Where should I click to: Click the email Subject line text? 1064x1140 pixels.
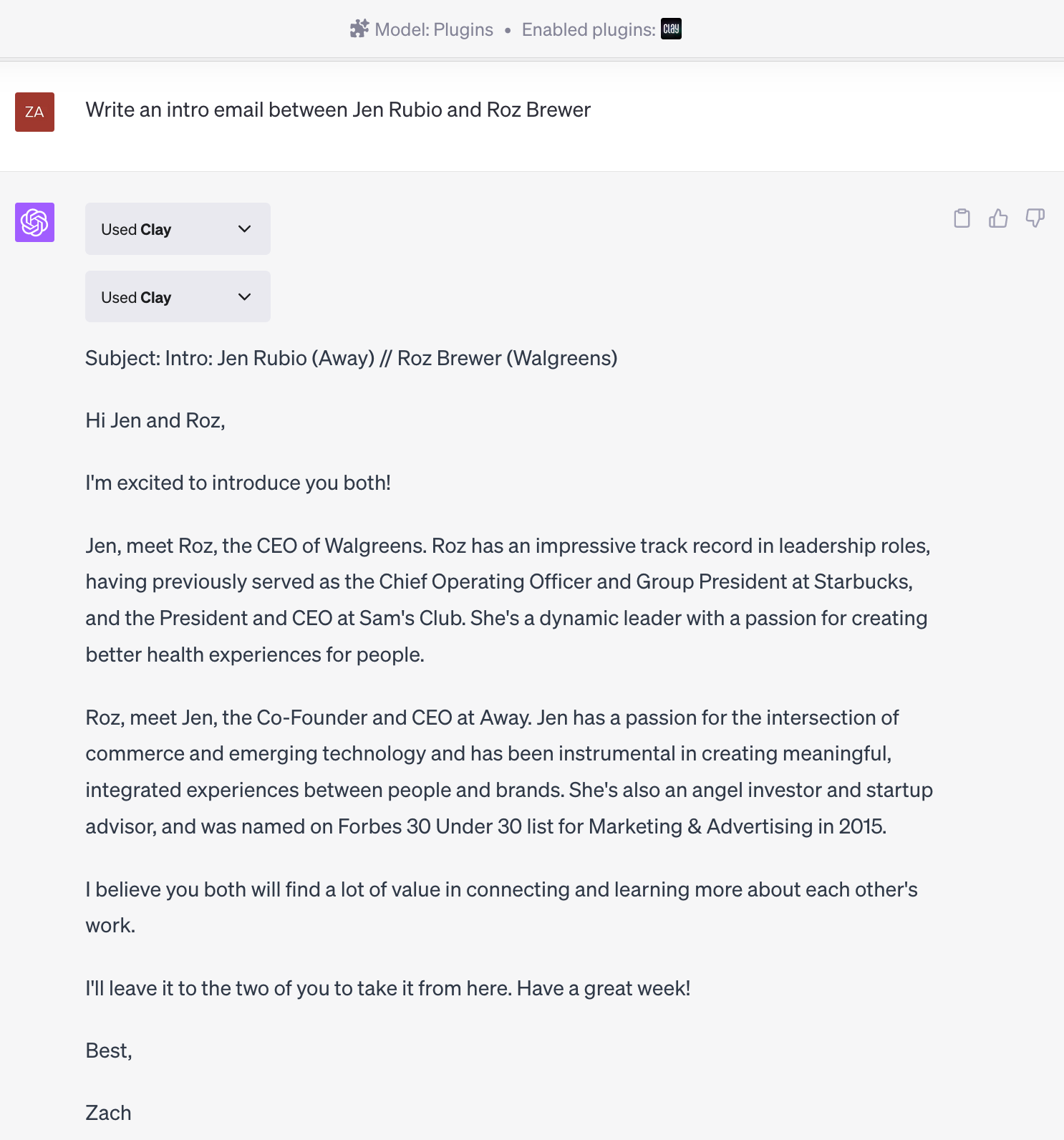tap(351, 358)
